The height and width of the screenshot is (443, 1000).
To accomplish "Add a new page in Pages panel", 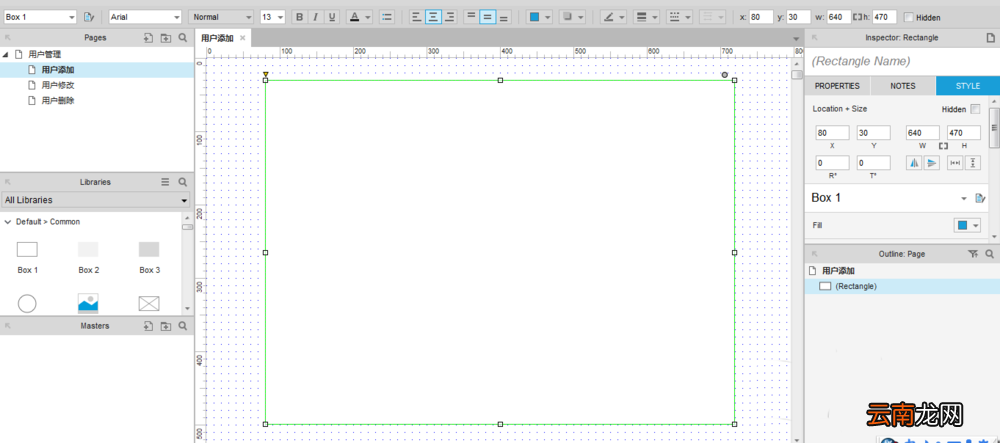I will pos(148,38).
